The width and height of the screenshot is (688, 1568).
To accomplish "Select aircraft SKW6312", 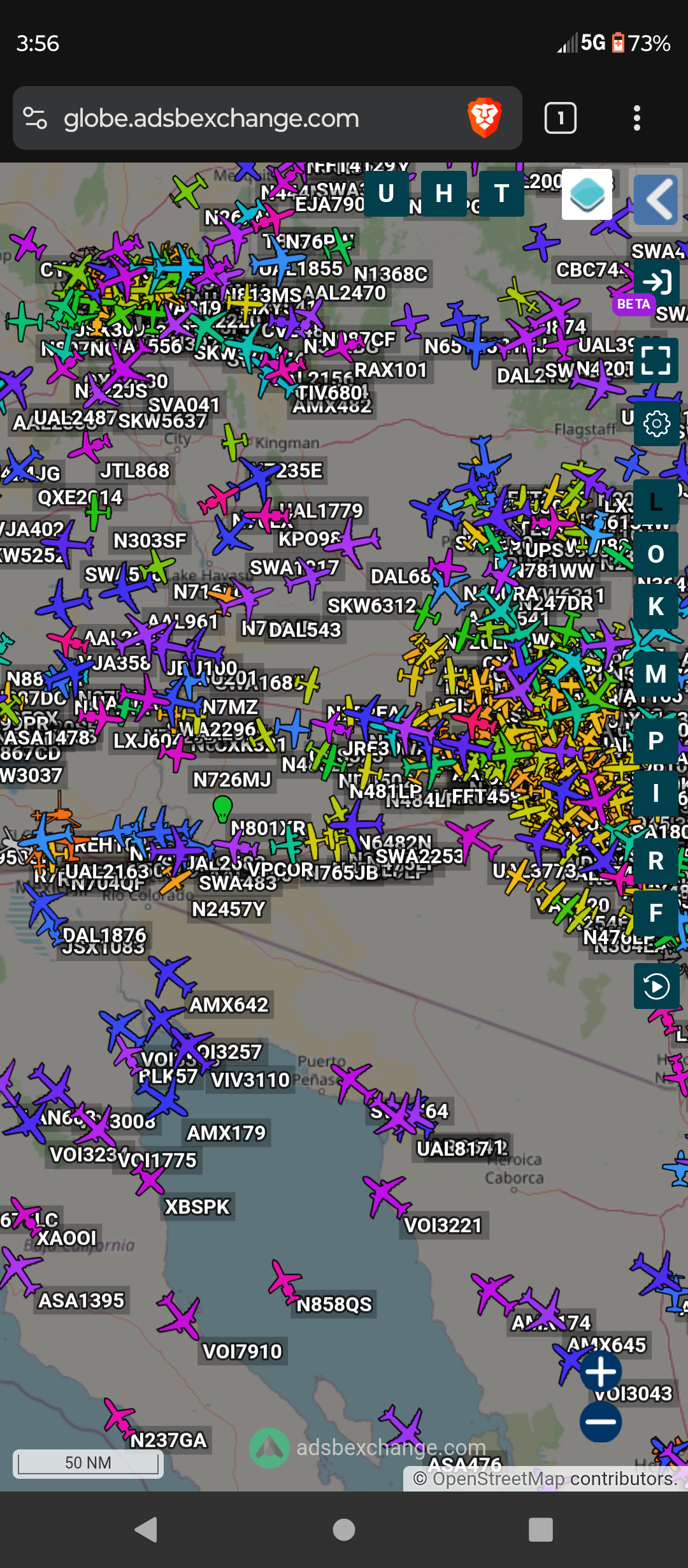I will [371, 606].
